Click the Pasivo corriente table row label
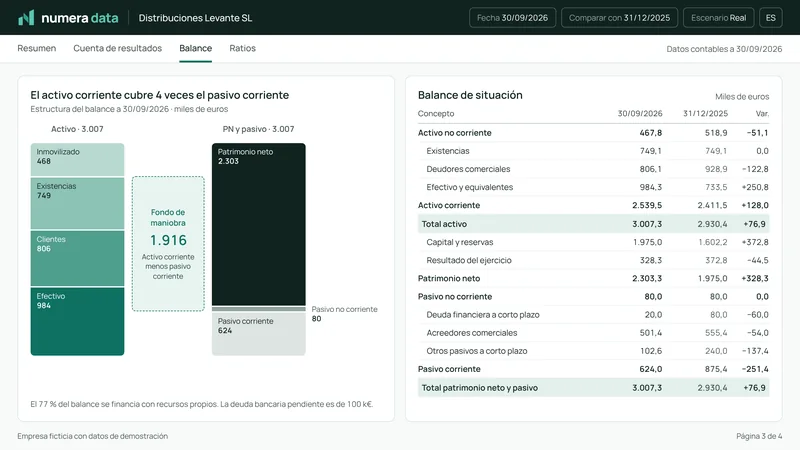Viewport: 800px width, 450px height. [x=449, y=369]
